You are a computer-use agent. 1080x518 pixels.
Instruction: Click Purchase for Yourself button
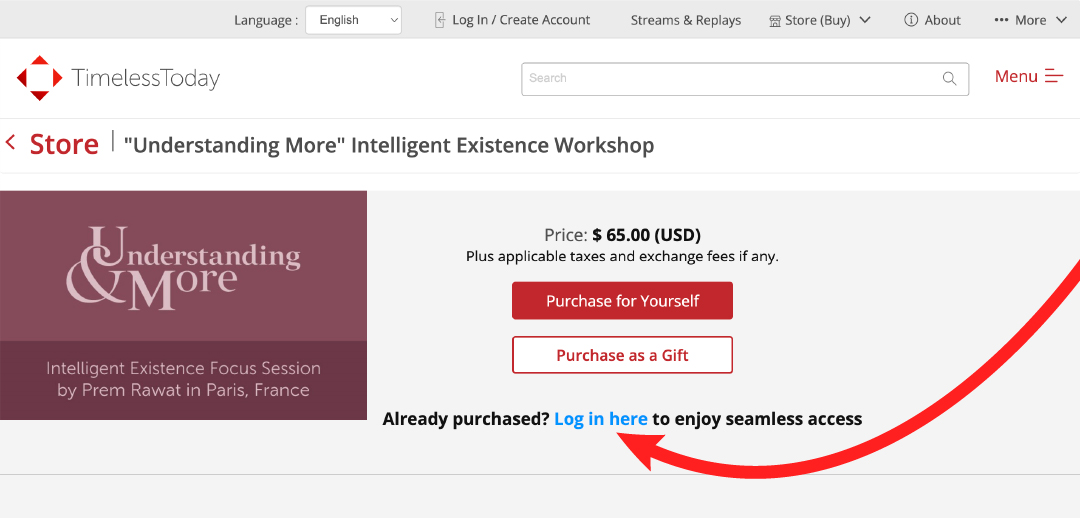[x=623, y=301]
